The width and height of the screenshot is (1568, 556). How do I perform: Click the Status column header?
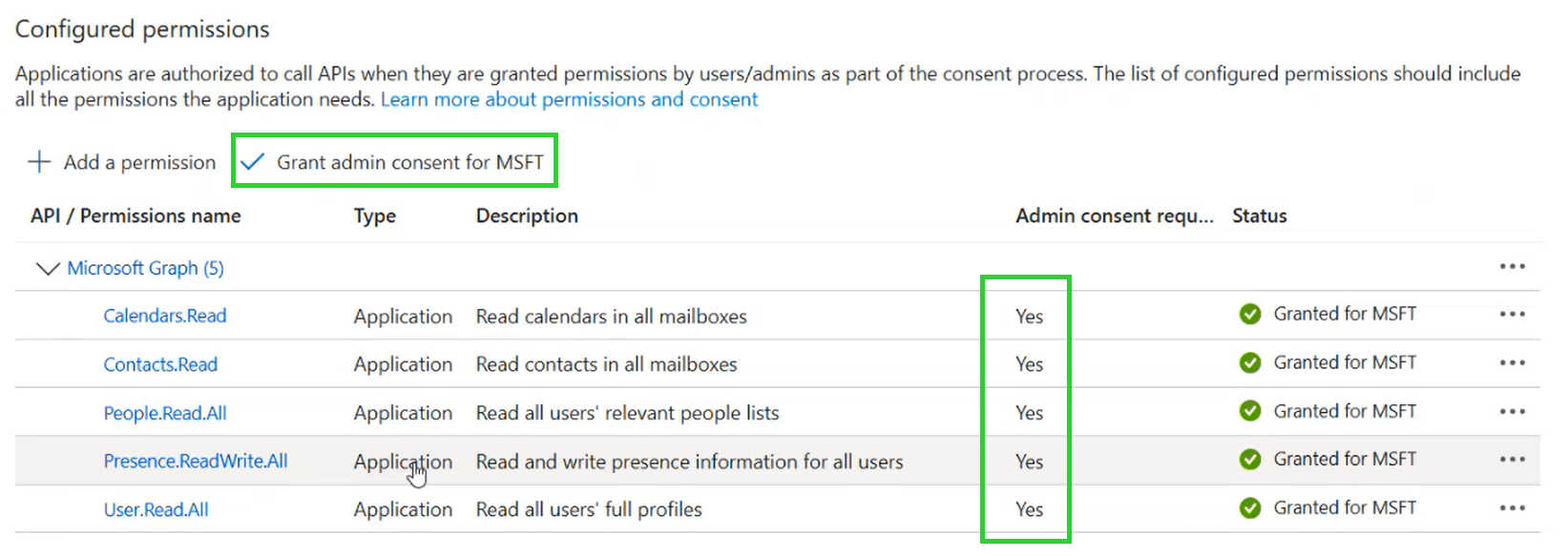pyautogui.click(x=1260, y=216)
